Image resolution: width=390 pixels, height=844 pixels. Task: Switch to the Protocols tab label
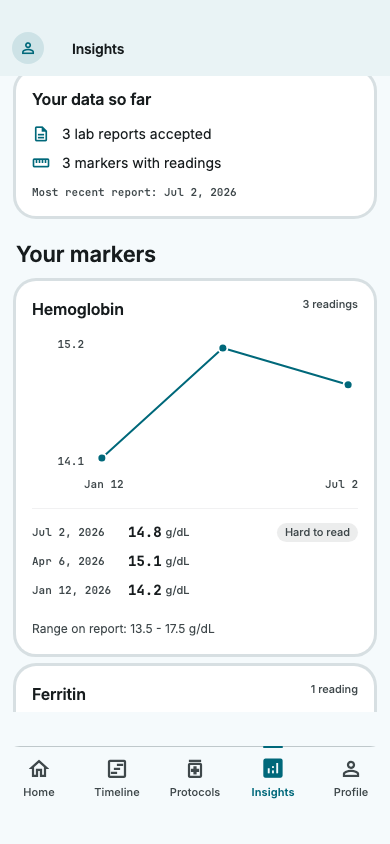(x=195, y=792)
